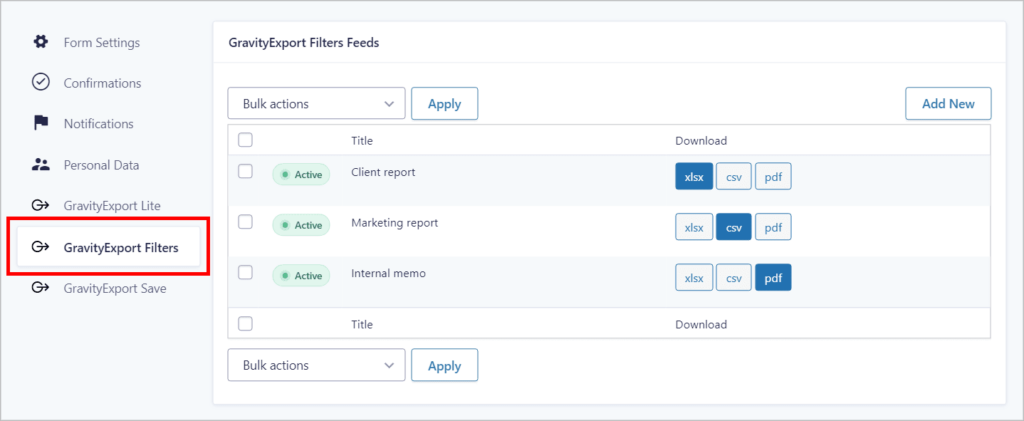Viewport: 1024px width, 421px height.
Task: Open the bottom Bulk actions dropdown
Action: tap(317, 365)
